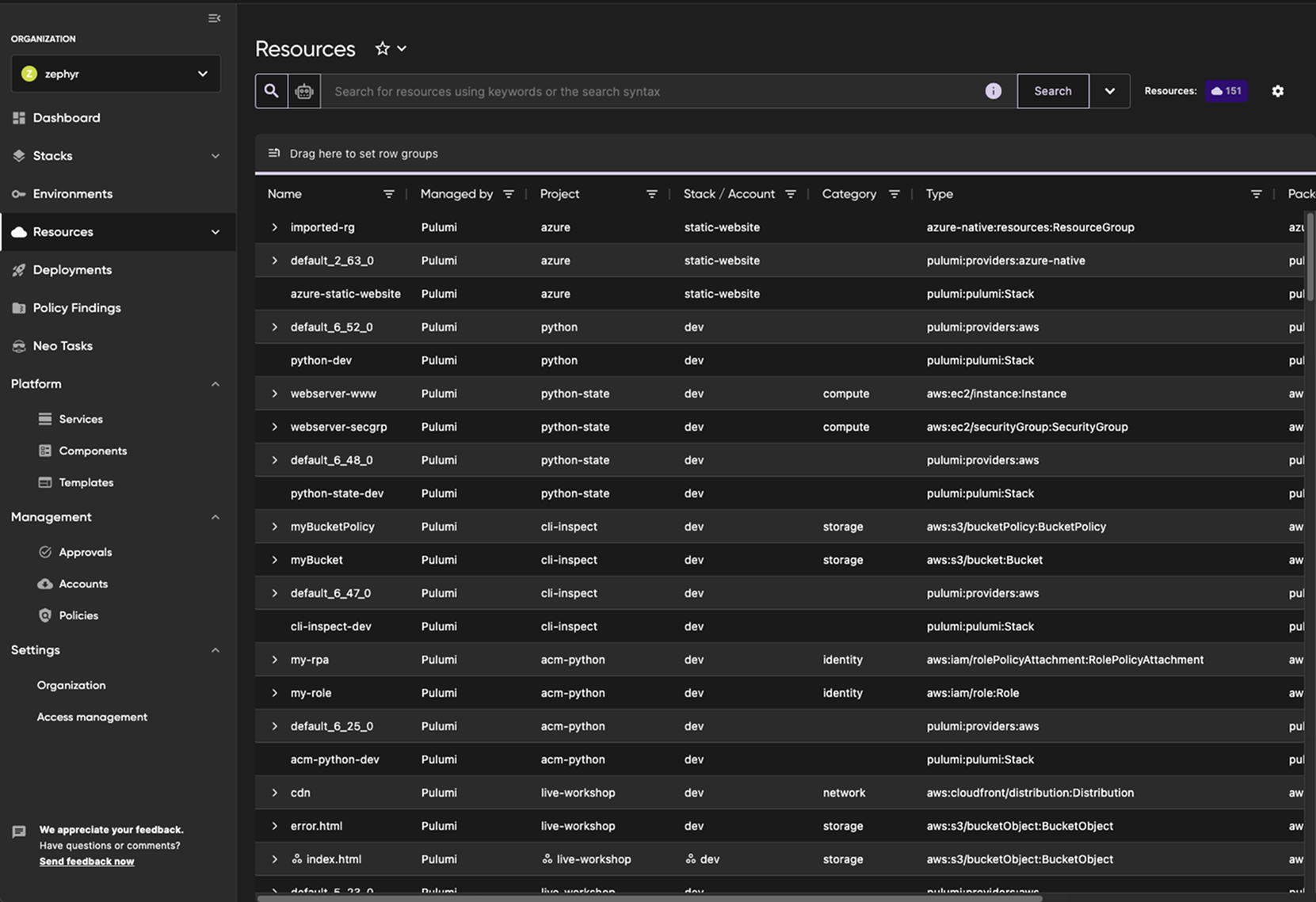Open the Managed by column filter icon
This screenshot has height=902, width=1316.
pos(508,194)
